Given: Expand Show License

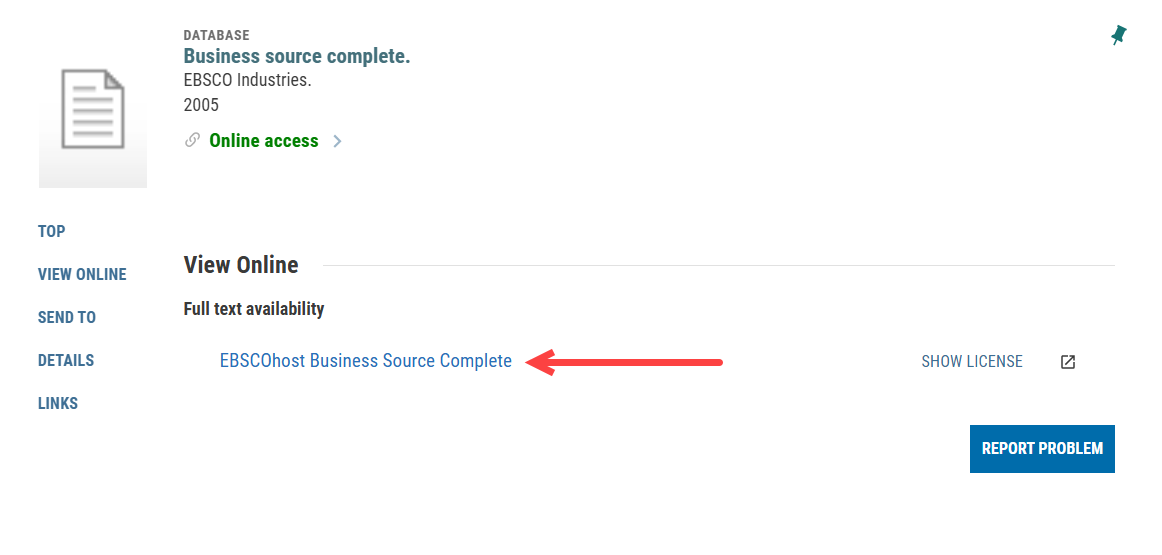Looking at the screenshot, I should 972,362.
